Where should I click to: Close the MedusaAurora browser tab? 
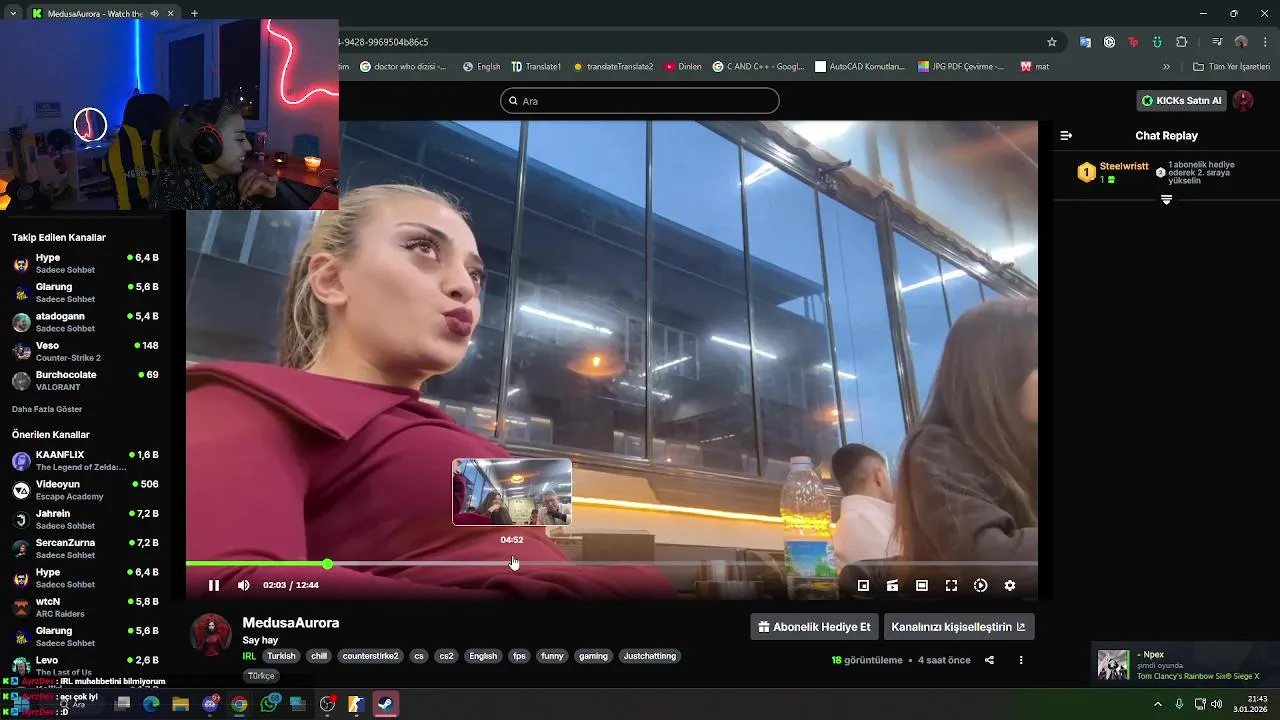171,13
